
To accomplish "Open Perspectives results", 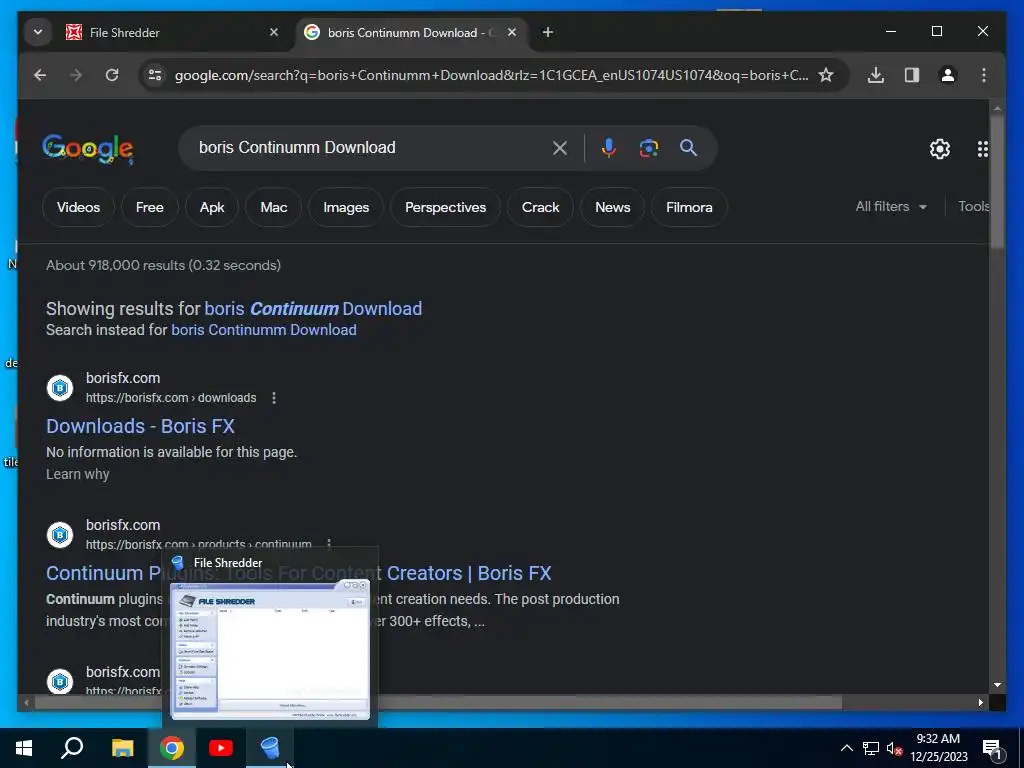I will click(445, 207).
